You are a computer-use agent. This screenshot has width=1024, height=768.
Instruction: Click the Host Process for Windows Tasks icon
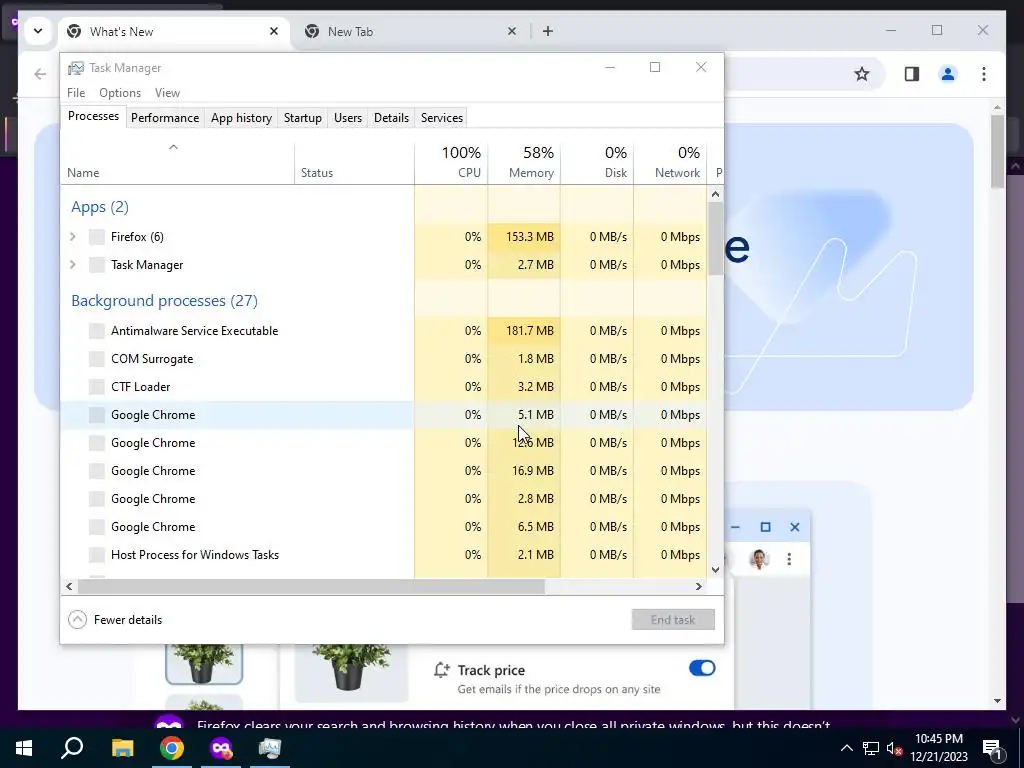click(97, 555)
